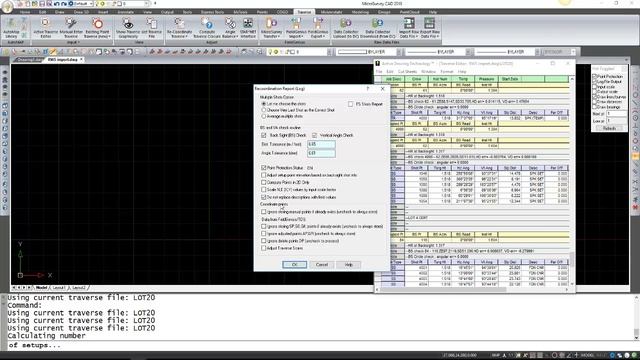
Task: Enable Compute Points in 2D Only
Action: pyautogui.click(x=264, y=182)
